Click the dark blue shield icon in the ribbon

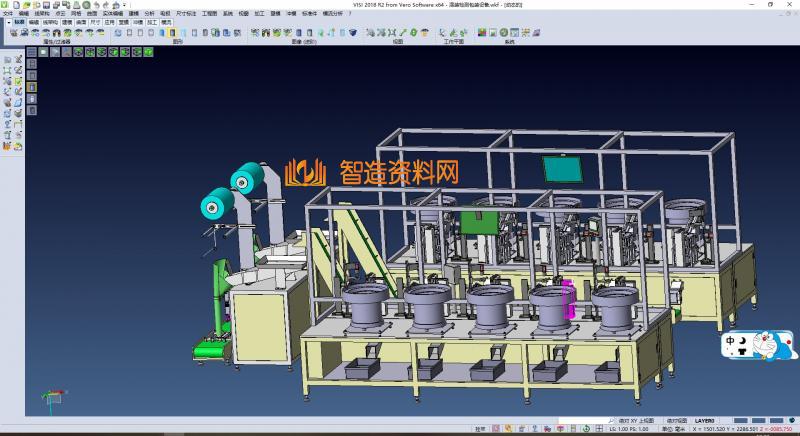355,33
